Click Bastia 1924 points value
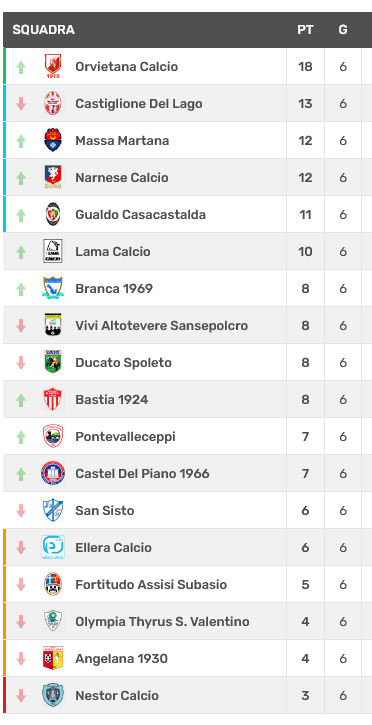Screen dimensions: 372x725 coord(305,399)
